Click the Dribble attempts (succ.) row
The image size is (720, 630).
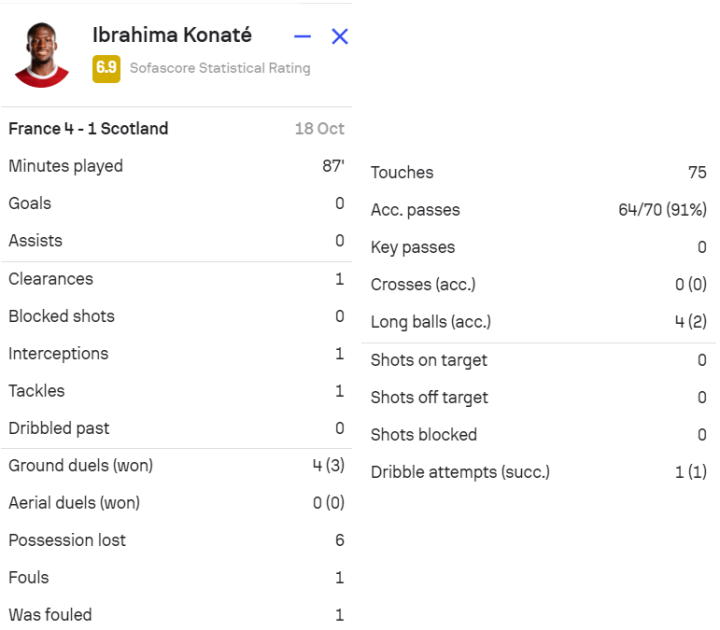coord(539,472)
